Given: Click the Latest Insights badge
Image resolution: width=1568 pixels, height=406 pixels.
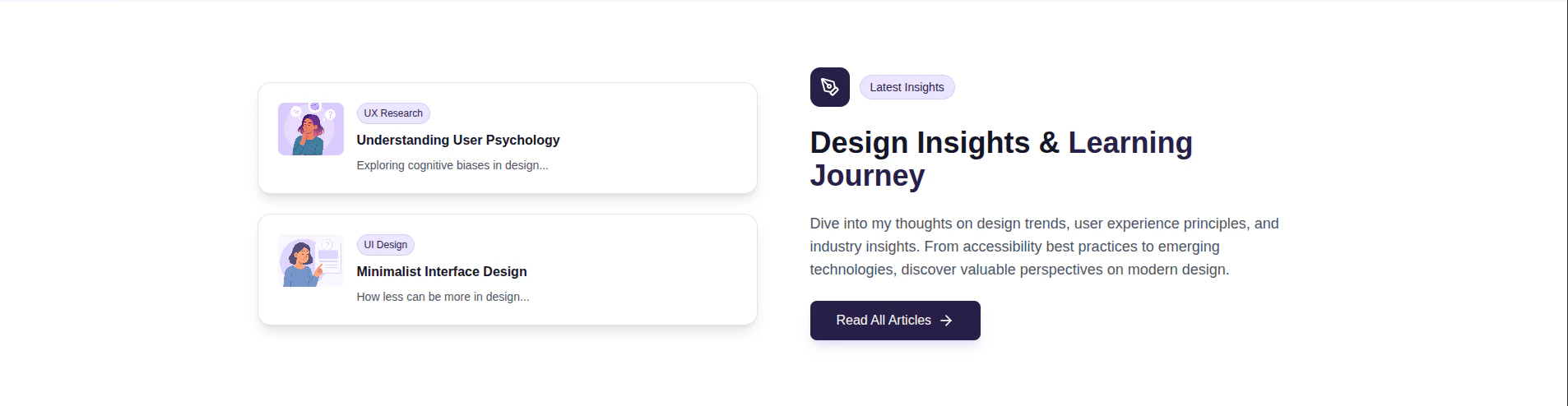Looking at the screenshot, I should [907, 87].
